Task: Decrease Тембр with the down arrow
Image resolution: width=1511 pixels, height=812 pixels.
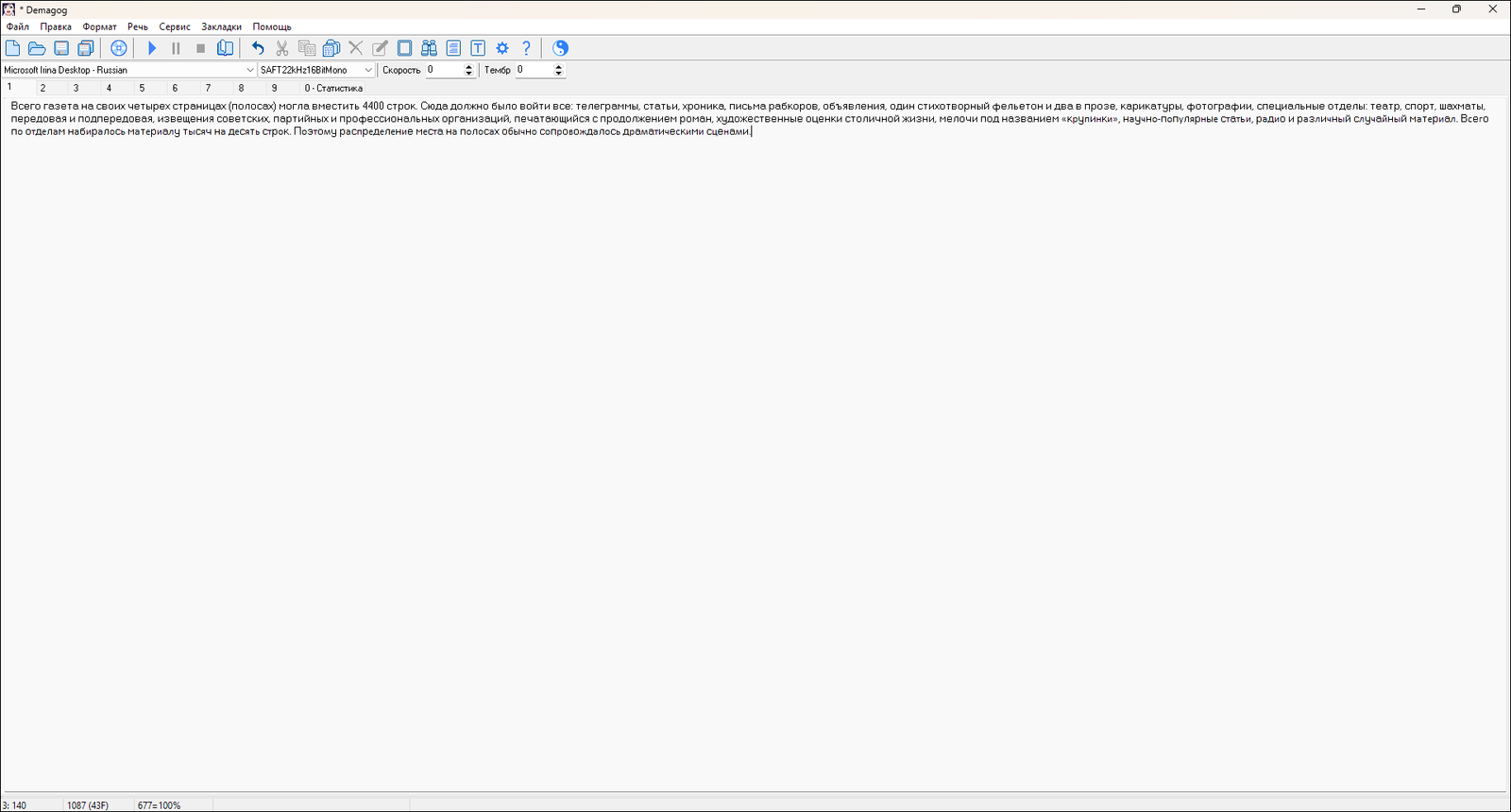Action: click(559, 74)
